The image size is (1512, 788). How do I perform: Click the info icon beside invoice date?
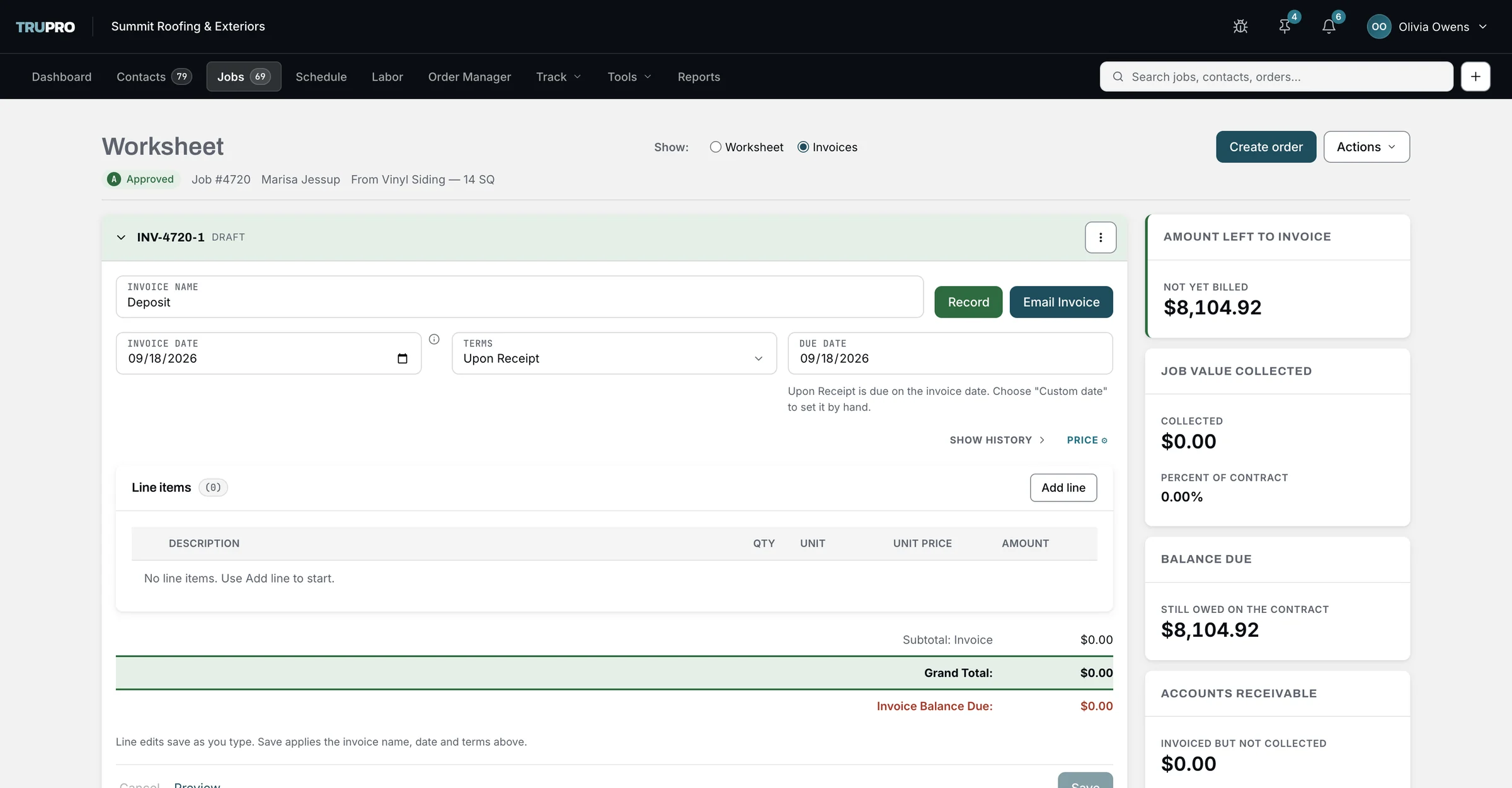click(x=434, y=340)
